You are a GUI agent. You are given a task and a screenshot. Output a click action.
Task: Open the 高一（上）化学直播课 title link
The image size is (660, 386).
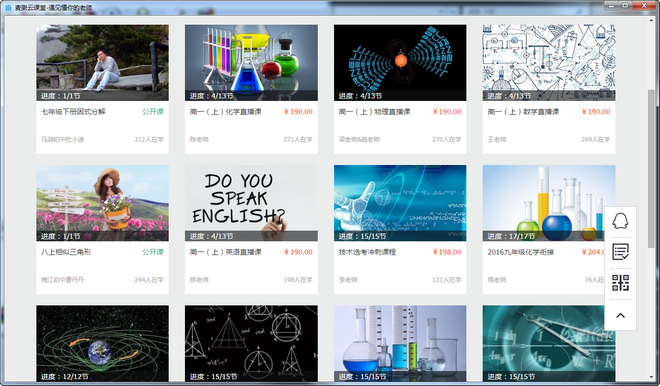click(x=226, y=112)
